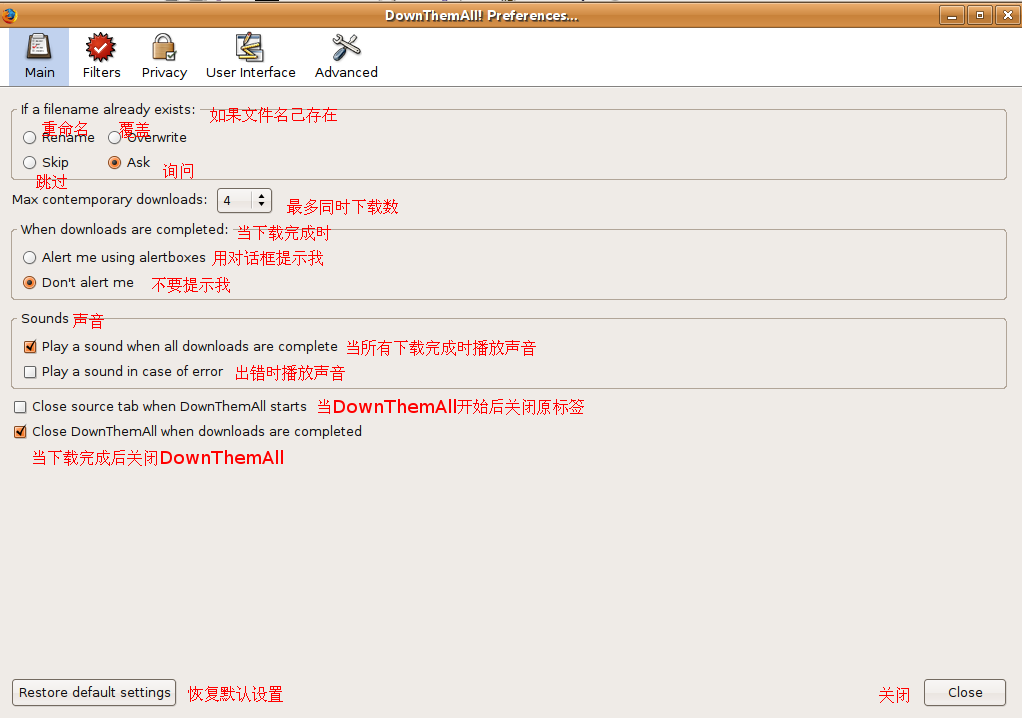
Task: Click the max contemporary downloads number field
Action: (235, 201)
